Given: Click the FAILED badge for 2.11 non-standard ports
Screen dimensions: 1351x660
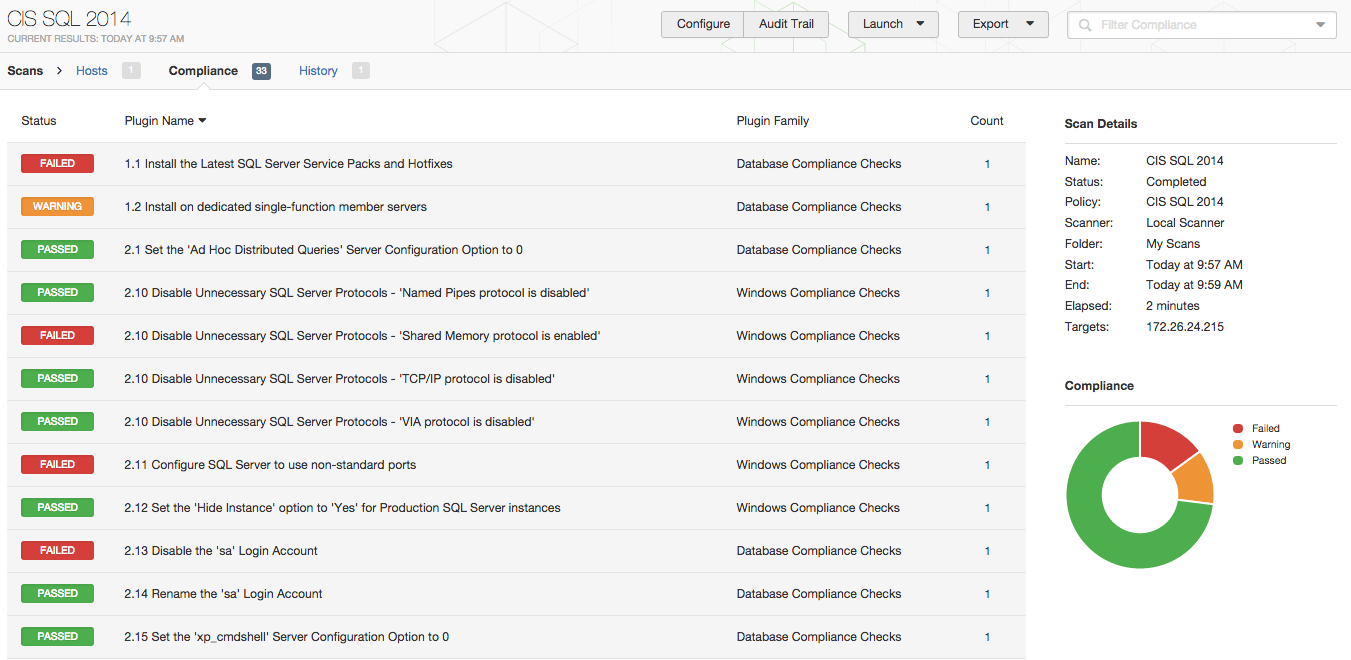Looking at the screenshot, I should [57, 465].
